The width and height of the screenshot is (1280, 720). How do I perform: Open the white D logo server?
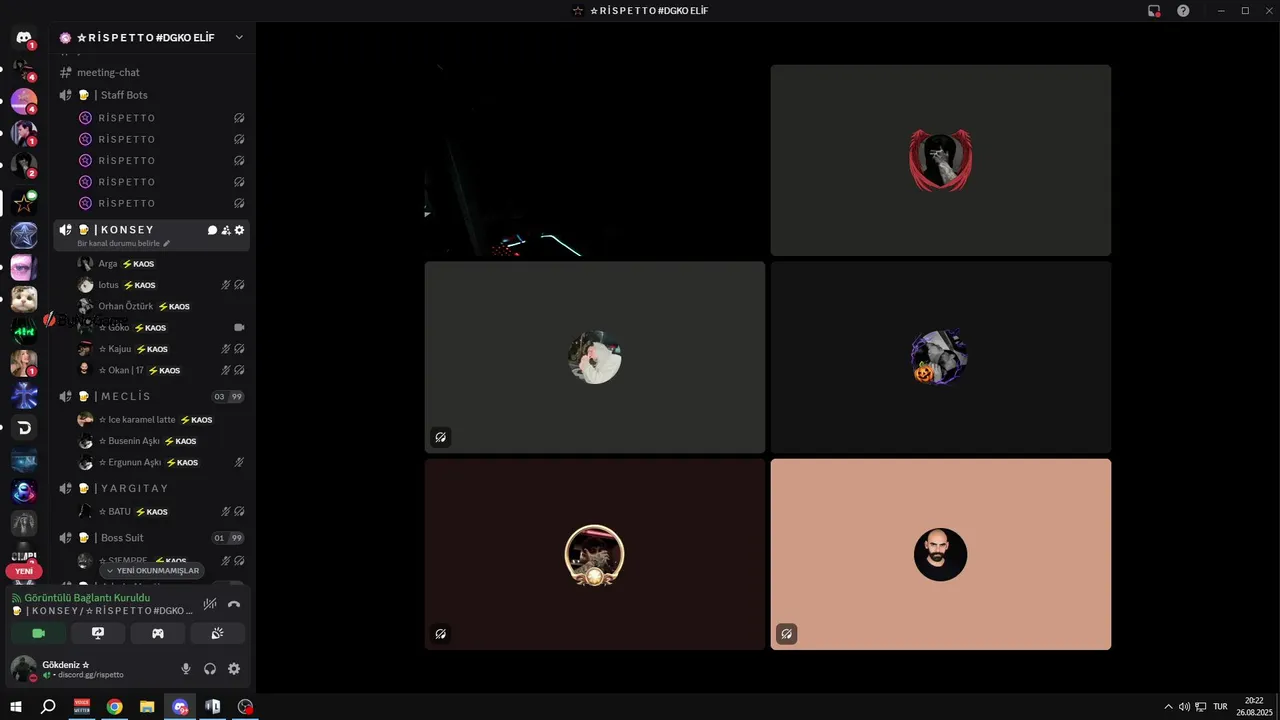24,428
